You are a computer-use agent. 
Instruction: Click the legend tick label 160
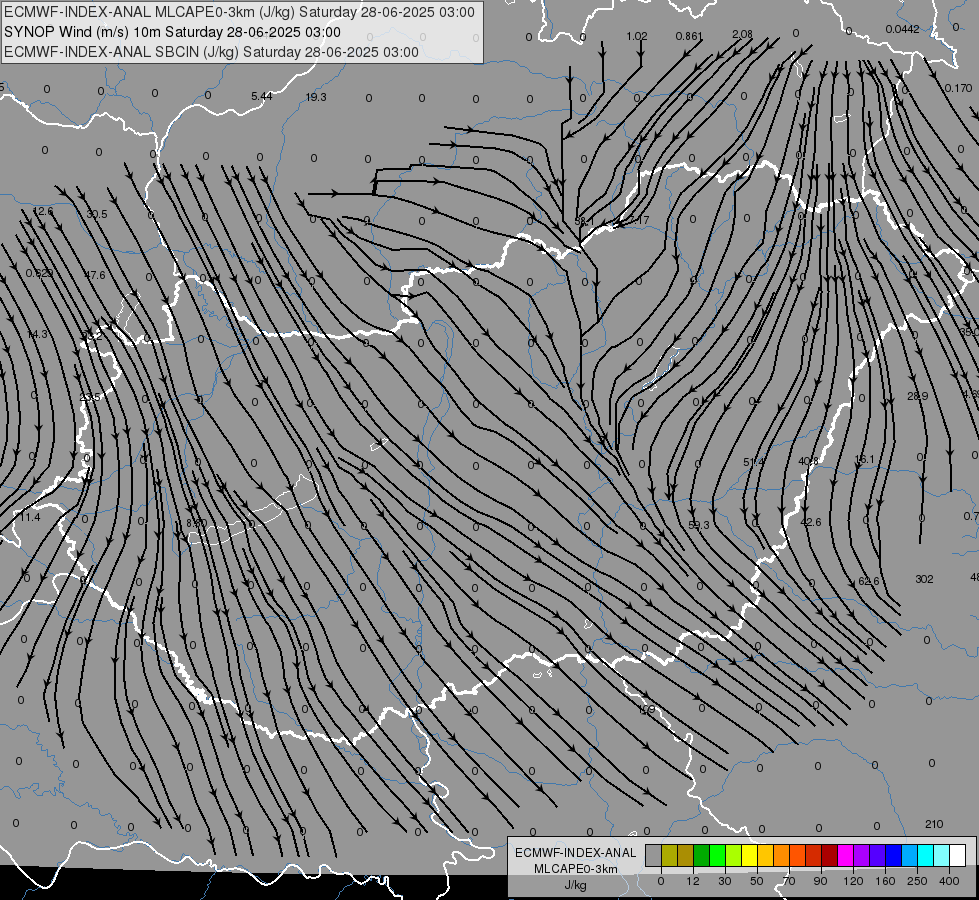(x=885, y=881)
